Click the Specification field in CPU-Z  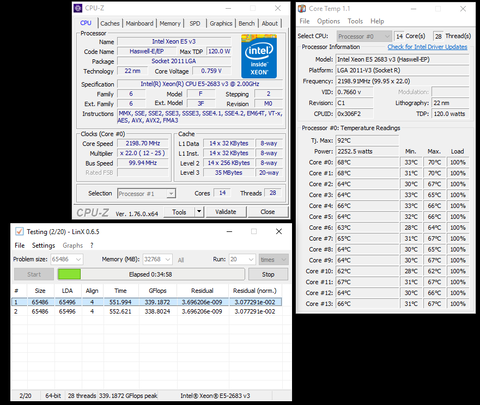click(x=200, y=84)
